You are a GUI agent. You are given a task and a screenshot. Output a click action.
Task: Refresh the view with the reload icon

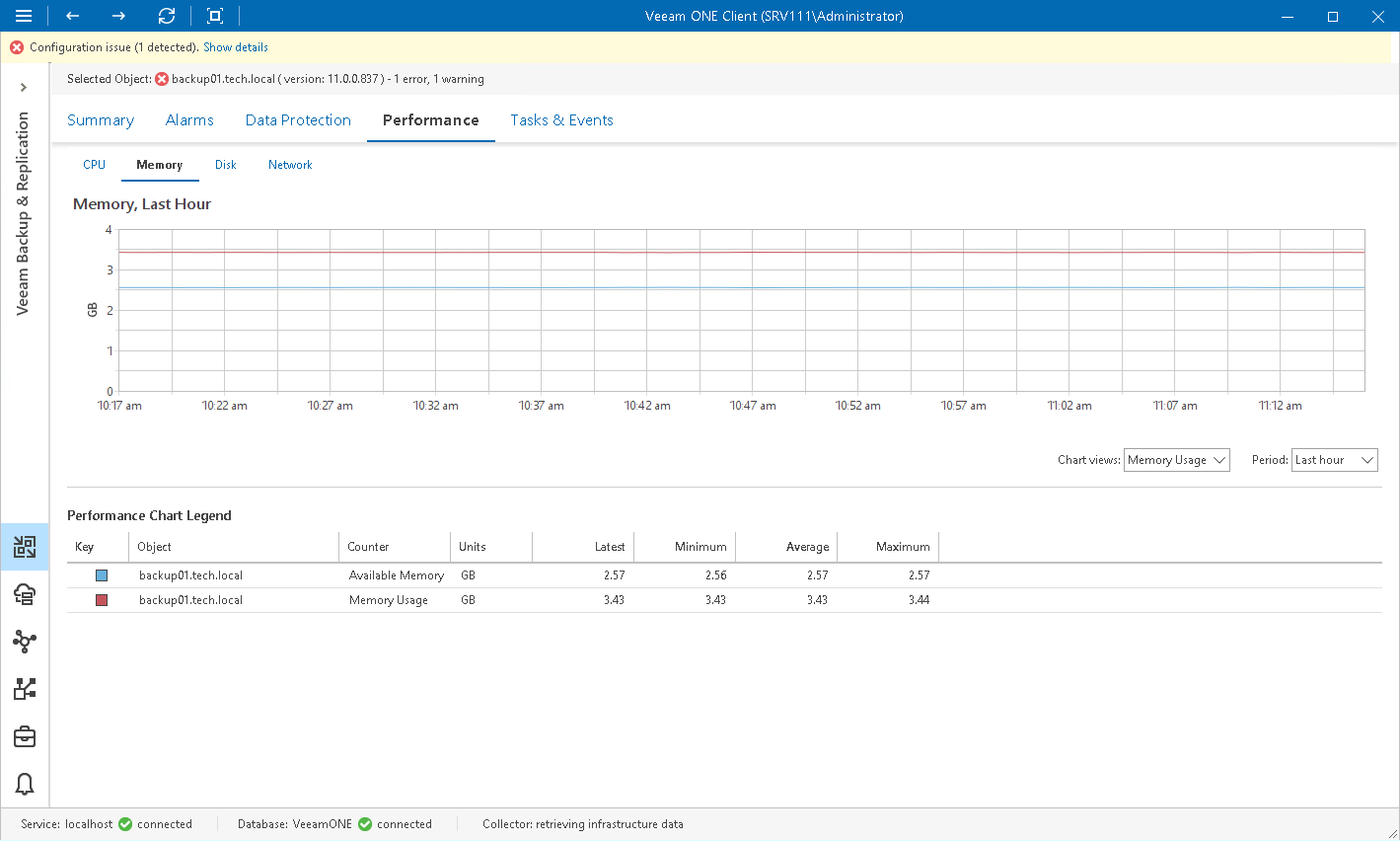167,16
